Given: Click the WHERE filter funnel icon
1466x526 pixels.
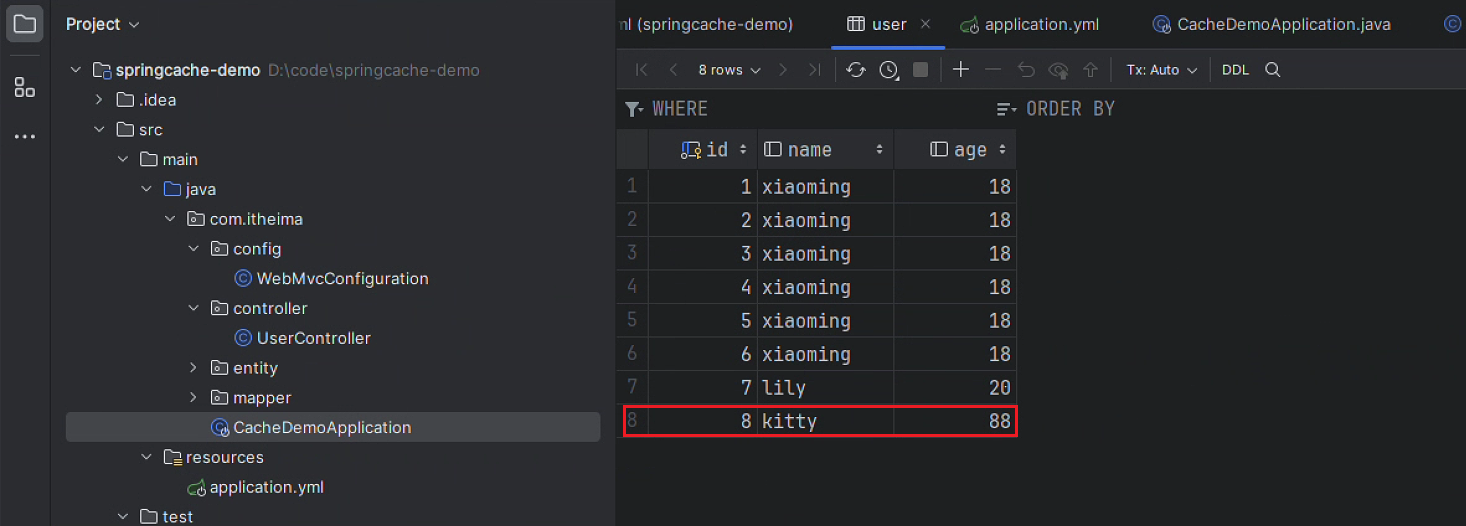Looking at the screenshot, I should (634, 109).
